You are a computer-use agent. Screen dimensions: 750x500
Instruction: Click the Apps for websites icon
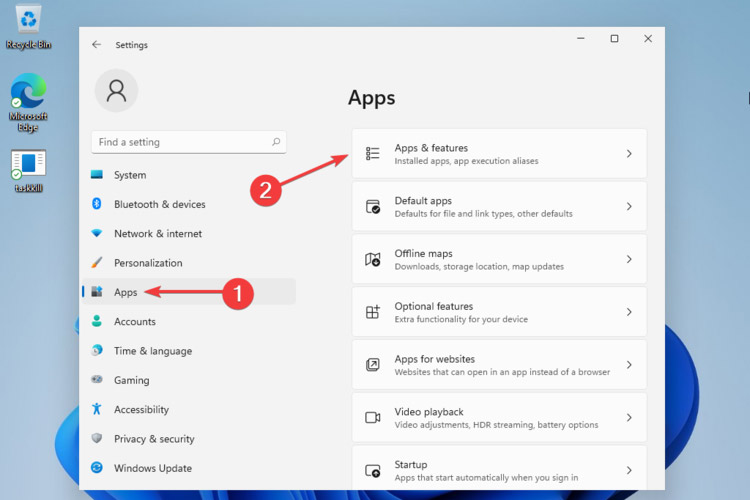[x=373, y=365]
